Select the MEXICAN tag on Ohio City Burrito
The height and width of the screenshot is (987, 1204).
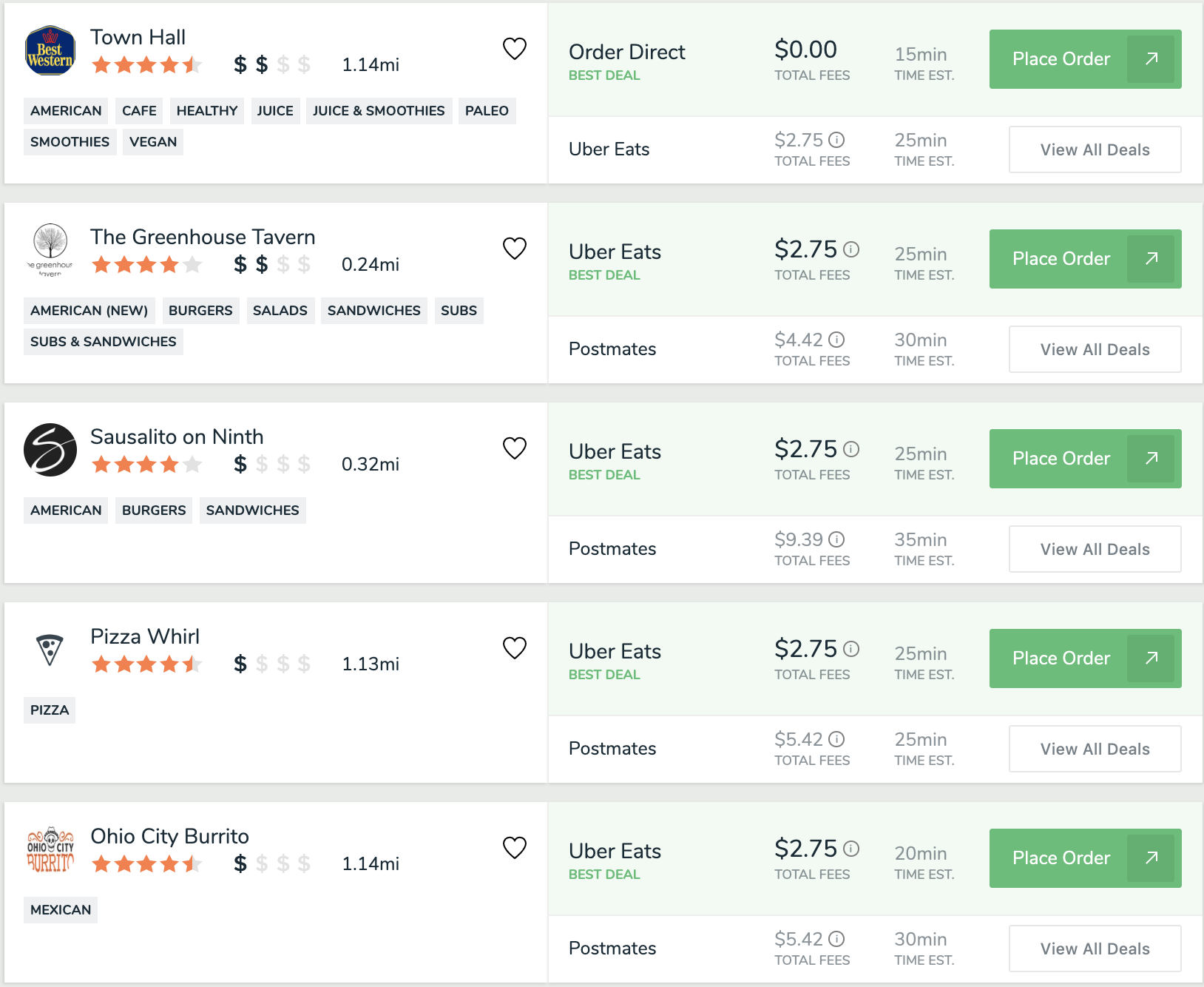tap(61, 910)
